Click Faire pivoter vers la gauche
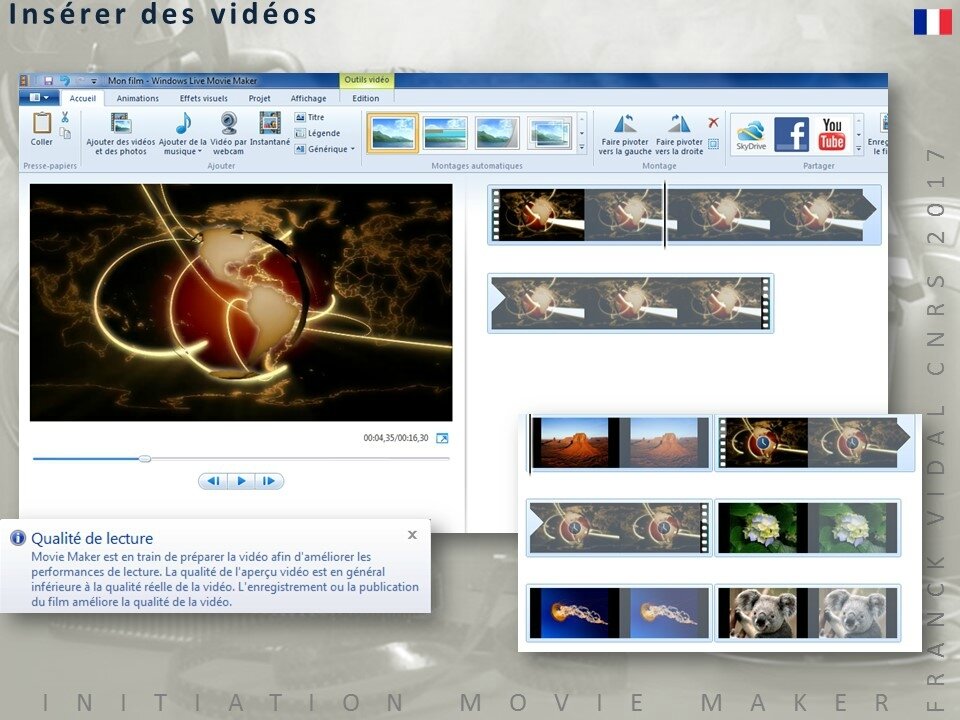Screen dimensions: 960x720 tap(624, 134)
